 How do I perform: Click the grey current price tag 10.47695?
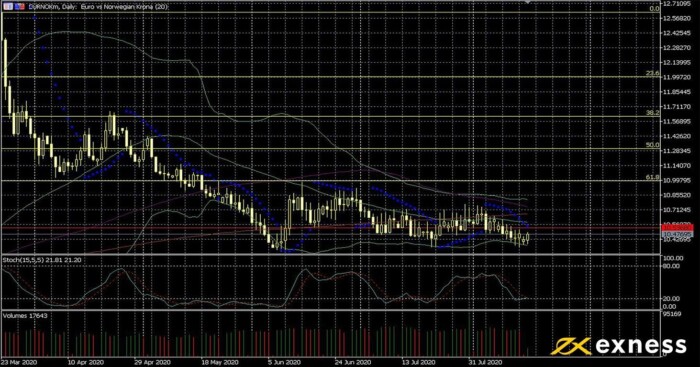[x=677, y=234]
